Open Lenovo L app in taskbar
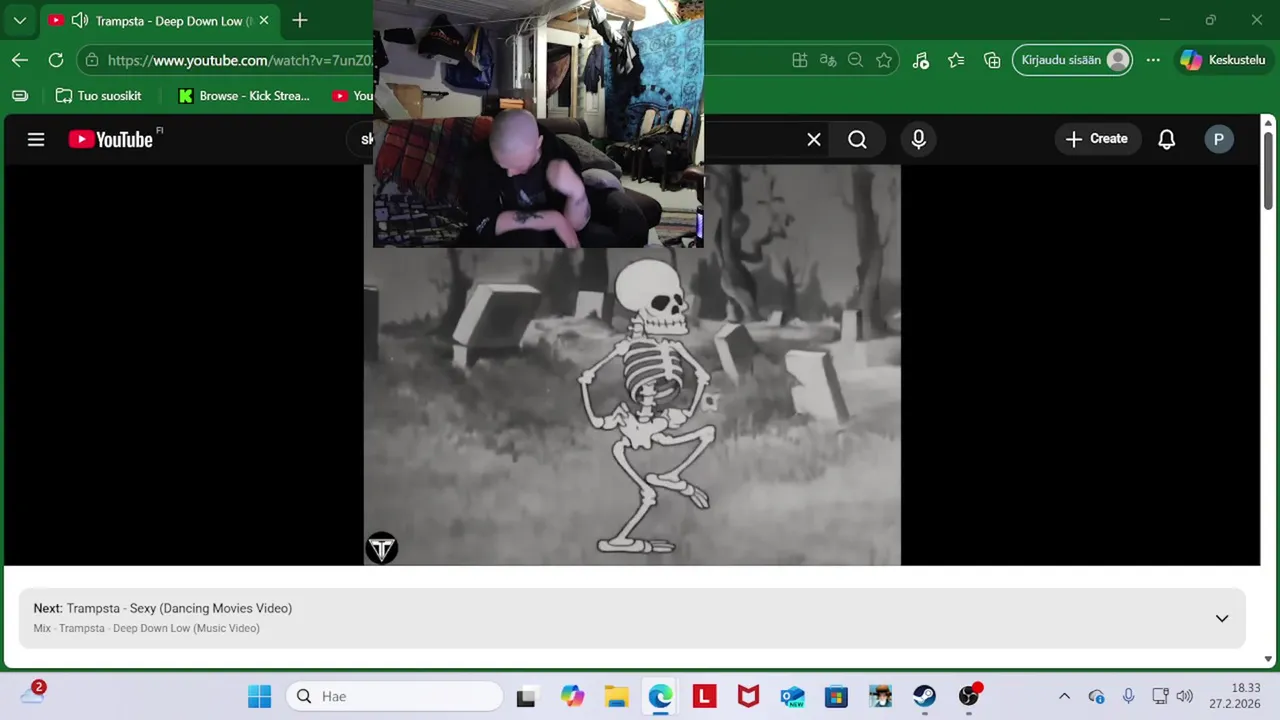This screenshot has height=720, width=1280. [704, 696]
